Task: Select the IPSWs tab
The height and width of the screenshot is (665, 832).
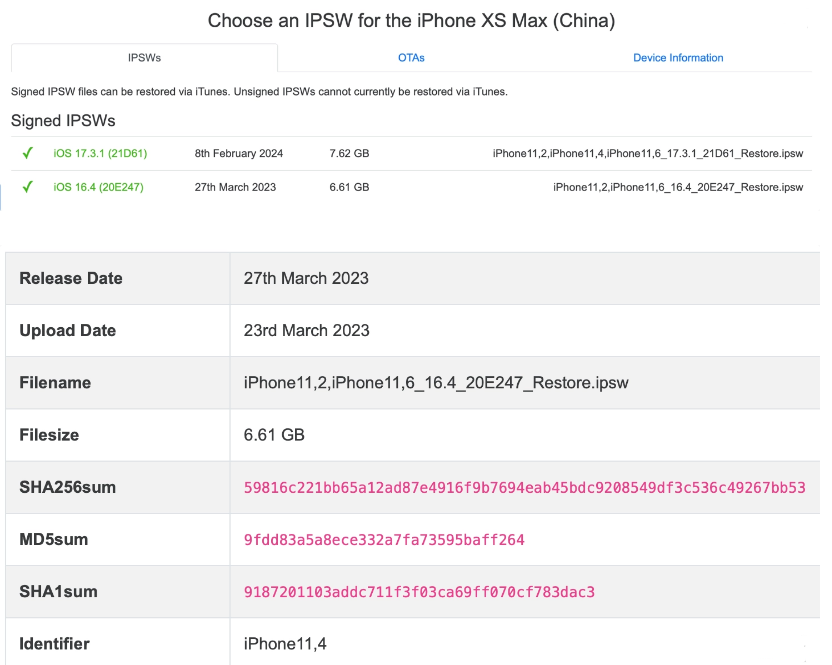Action: click(x=144, y=58)
